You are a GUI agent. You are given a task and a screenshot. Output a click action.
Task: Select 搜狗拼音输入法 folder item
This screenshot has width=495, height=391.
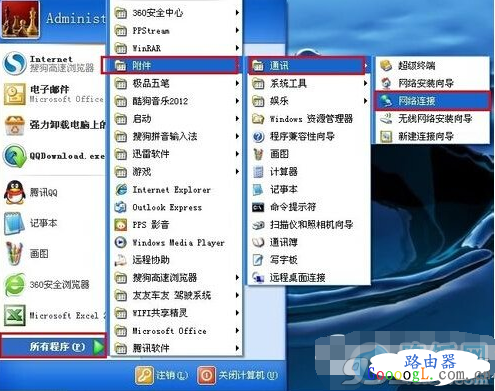coord(176,136)
